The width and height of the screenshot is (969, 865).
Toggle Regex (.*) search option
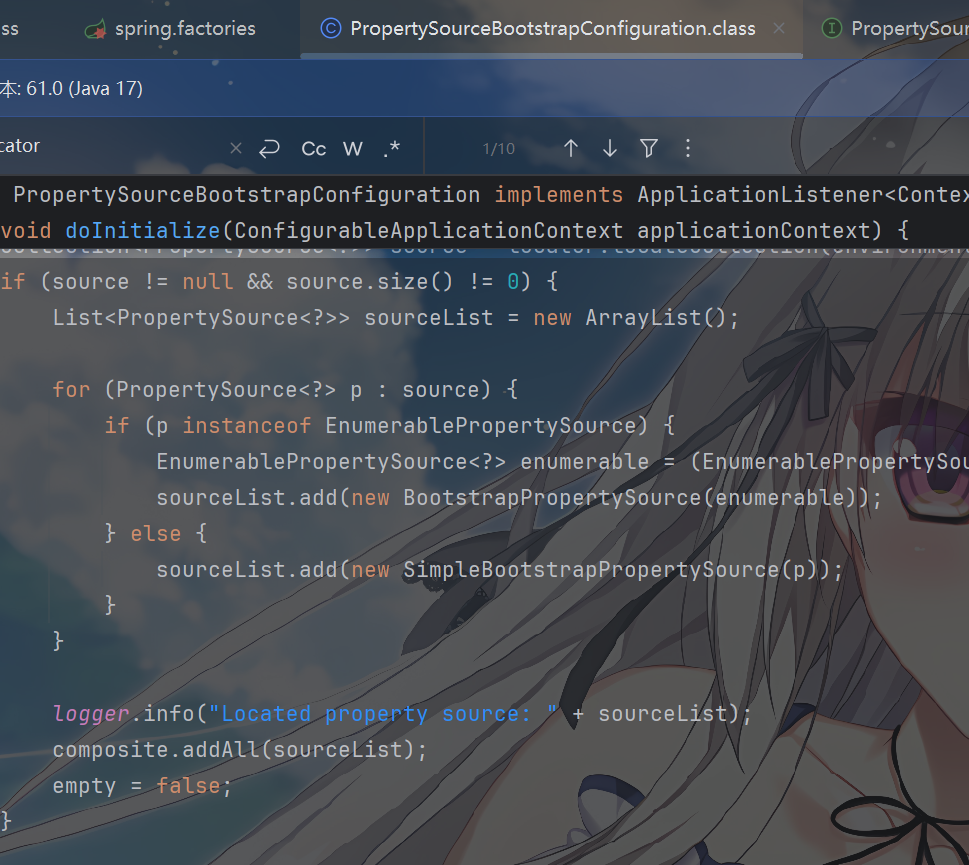click(x=392, y=149)
